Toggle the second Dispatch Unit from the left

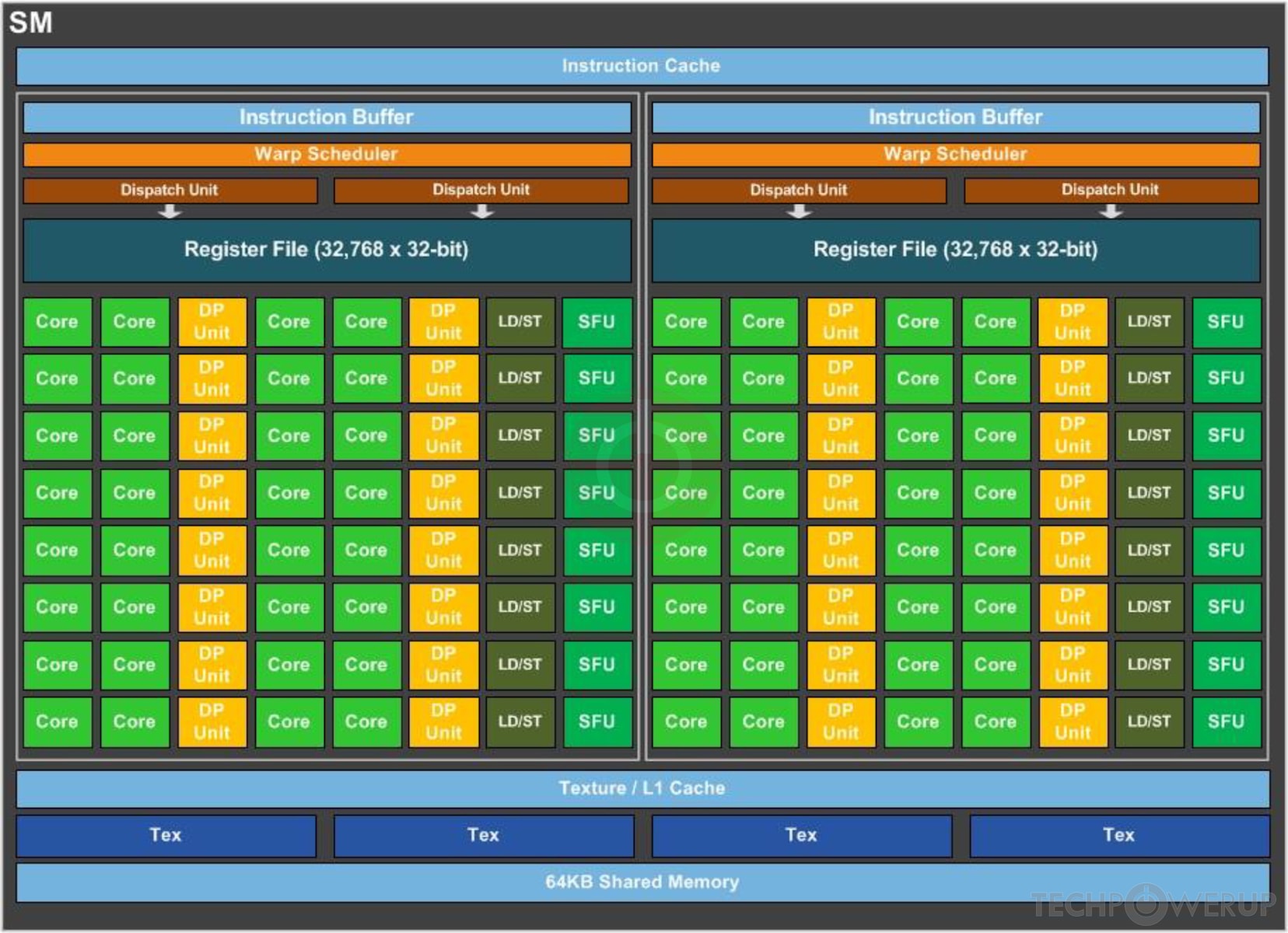coord(481,189)
